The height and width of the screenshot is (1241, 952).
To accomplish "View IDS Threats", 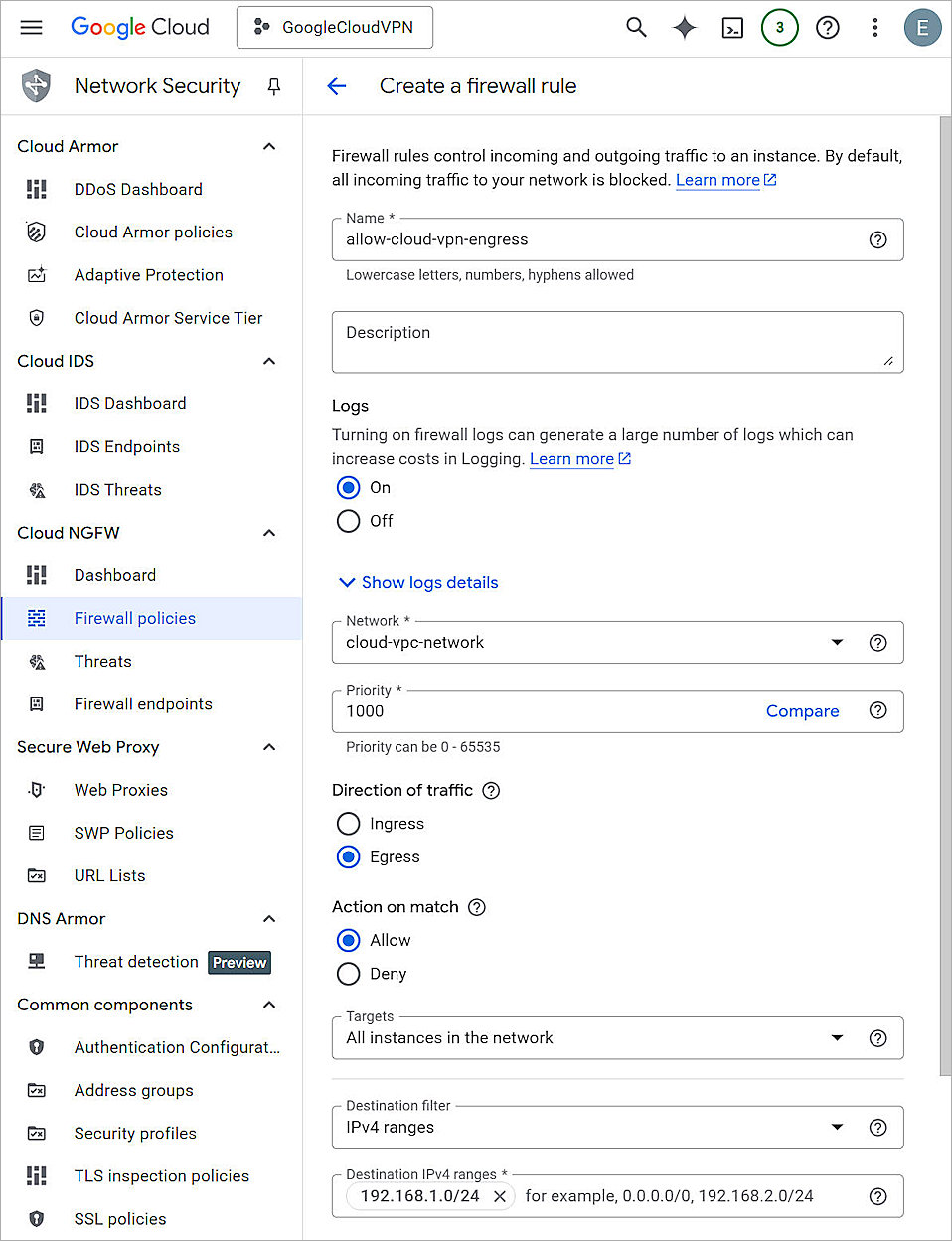I will point(117,489).
